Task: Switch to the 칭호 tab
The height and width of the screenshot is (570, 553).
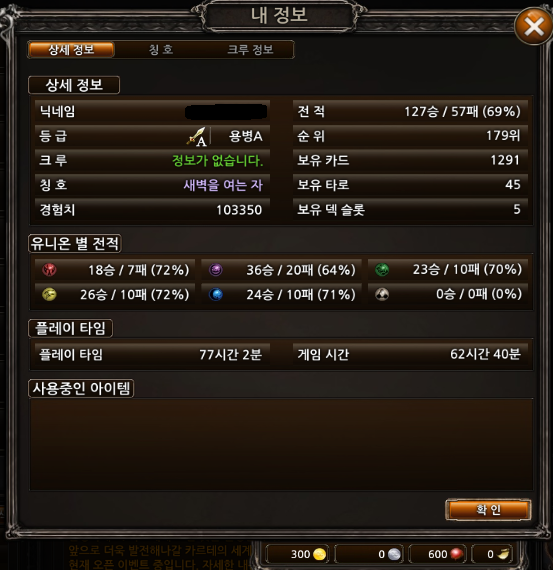Action: [x=160, y=49]
